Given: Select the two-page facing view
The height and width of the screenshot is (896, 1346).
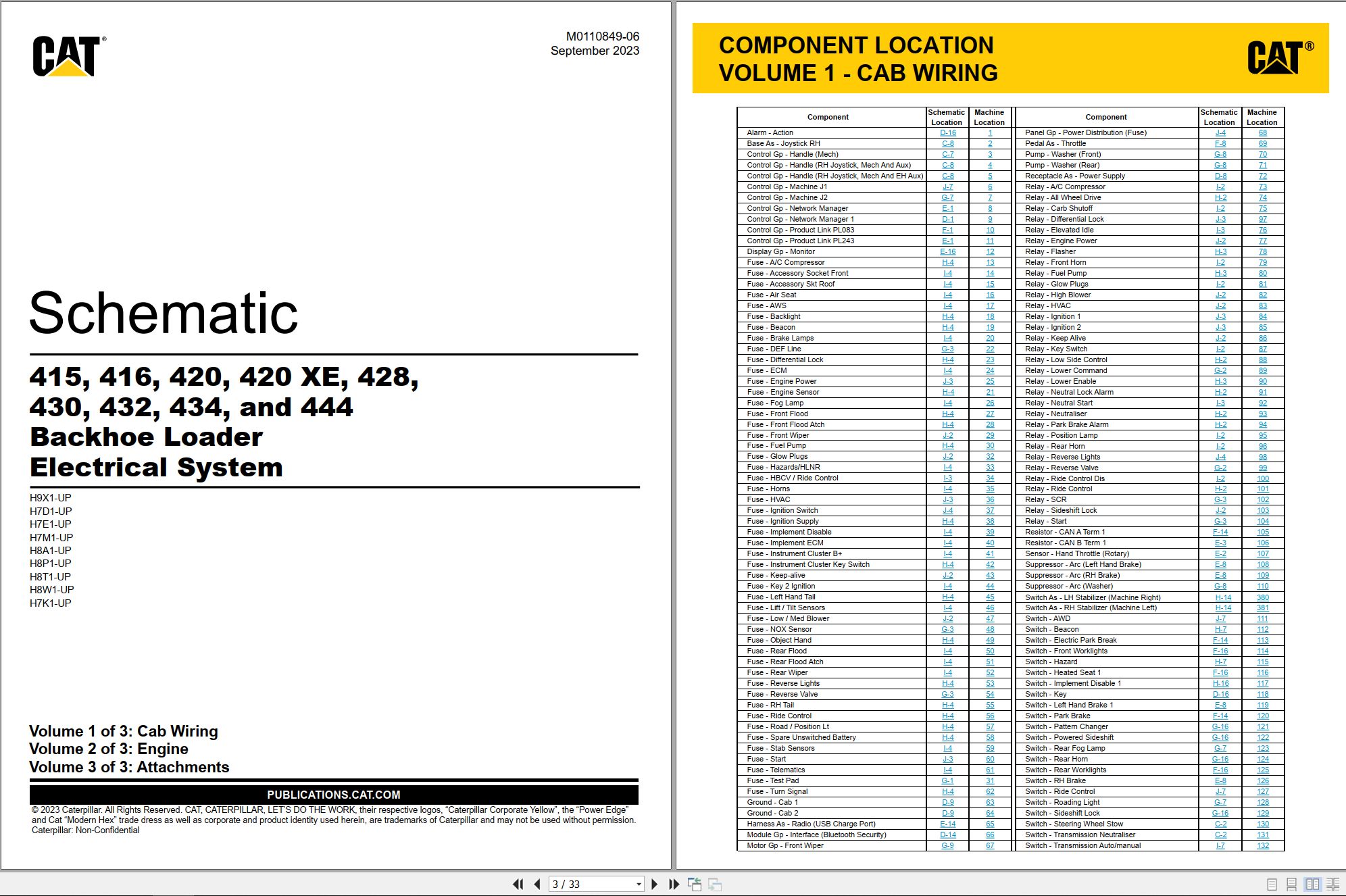Looking at the screenshot, I should click(1312, 884).
